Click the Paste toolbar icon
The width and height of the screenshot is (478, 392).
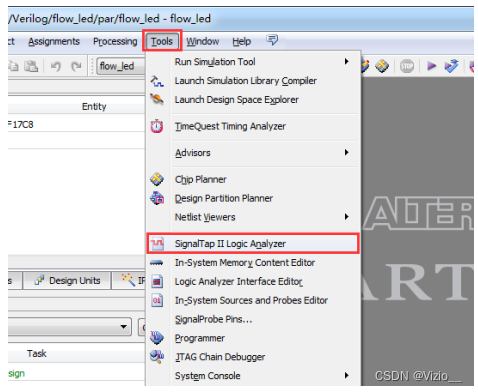coord(31,66)
